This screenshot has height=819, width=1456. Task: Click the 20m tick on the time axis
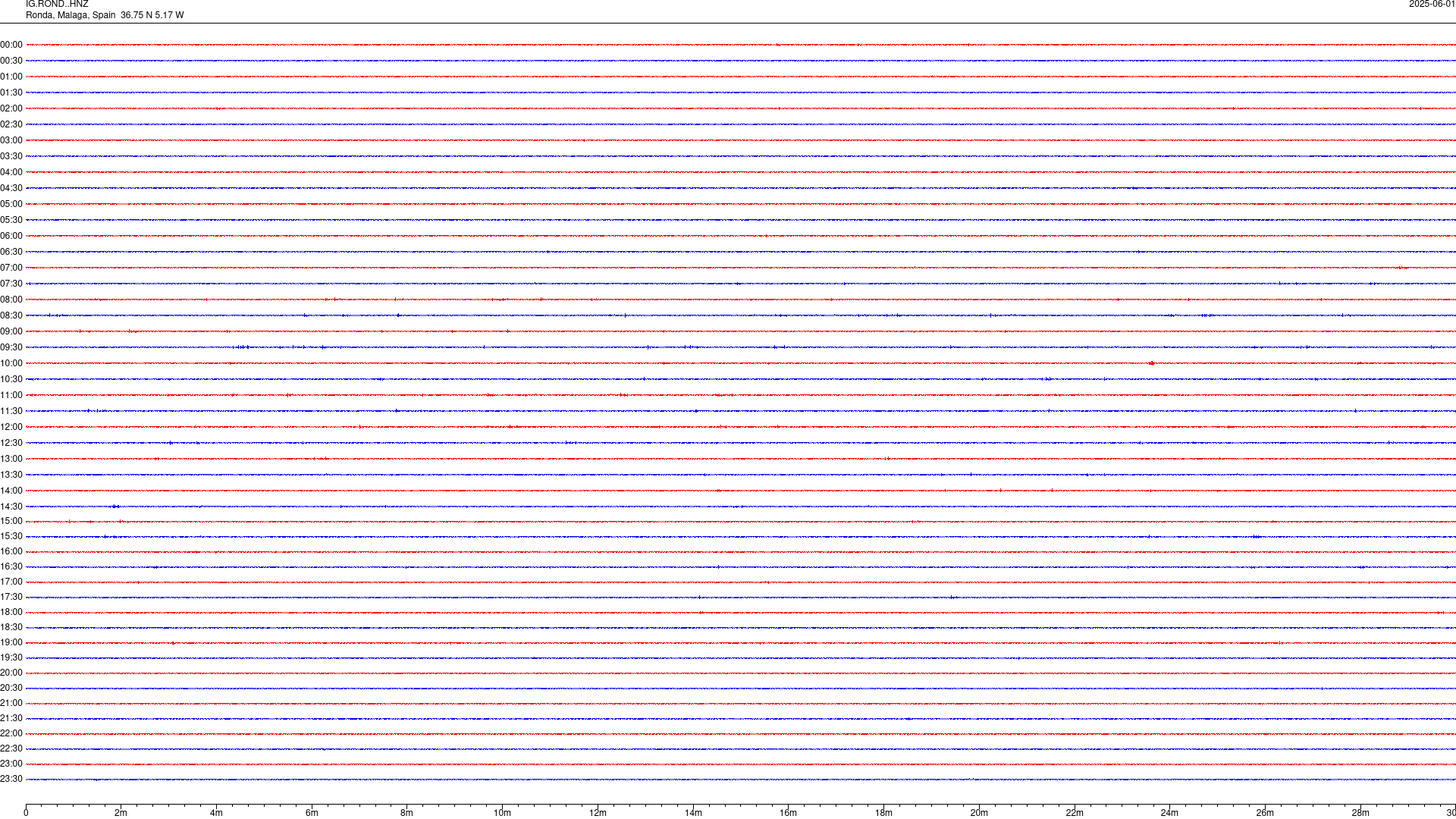pyautogui.click(x=979, y=813)
